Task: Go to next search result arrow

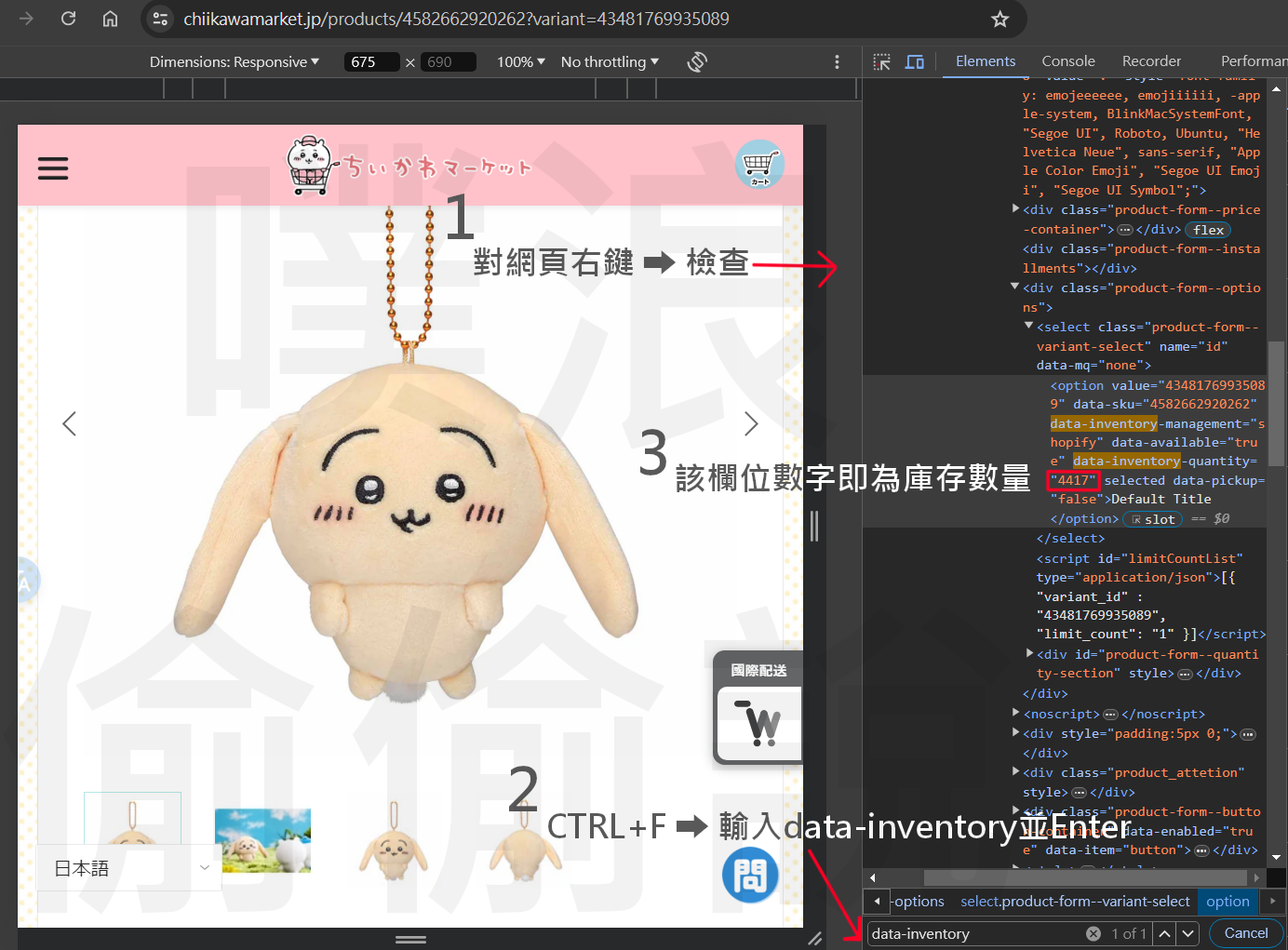Action: (x=1187, y=933)
